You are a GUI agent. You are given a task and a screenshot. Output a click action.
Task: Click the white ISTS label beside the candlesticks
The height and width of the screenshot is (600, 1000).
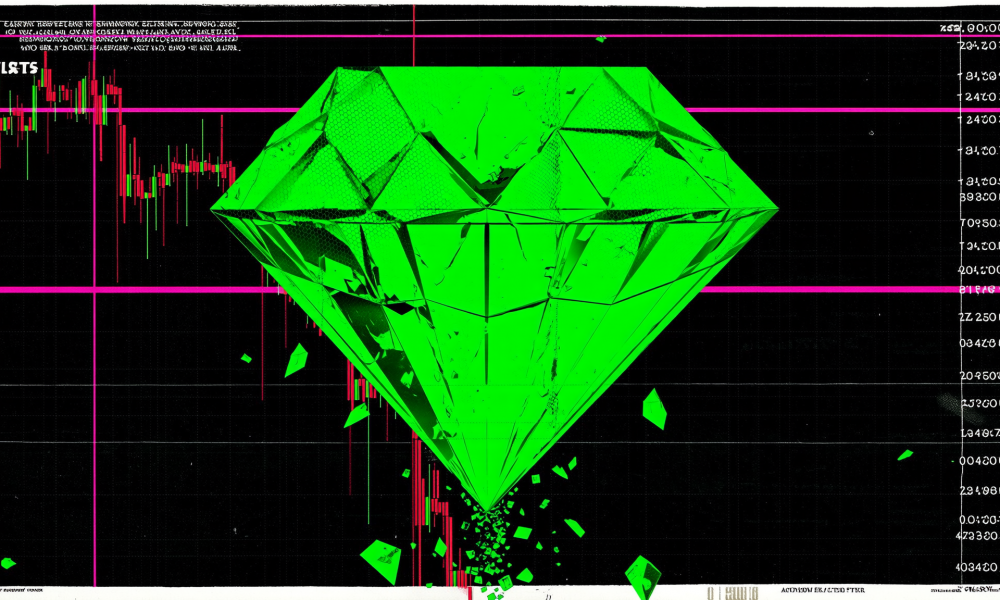[19, 68]
